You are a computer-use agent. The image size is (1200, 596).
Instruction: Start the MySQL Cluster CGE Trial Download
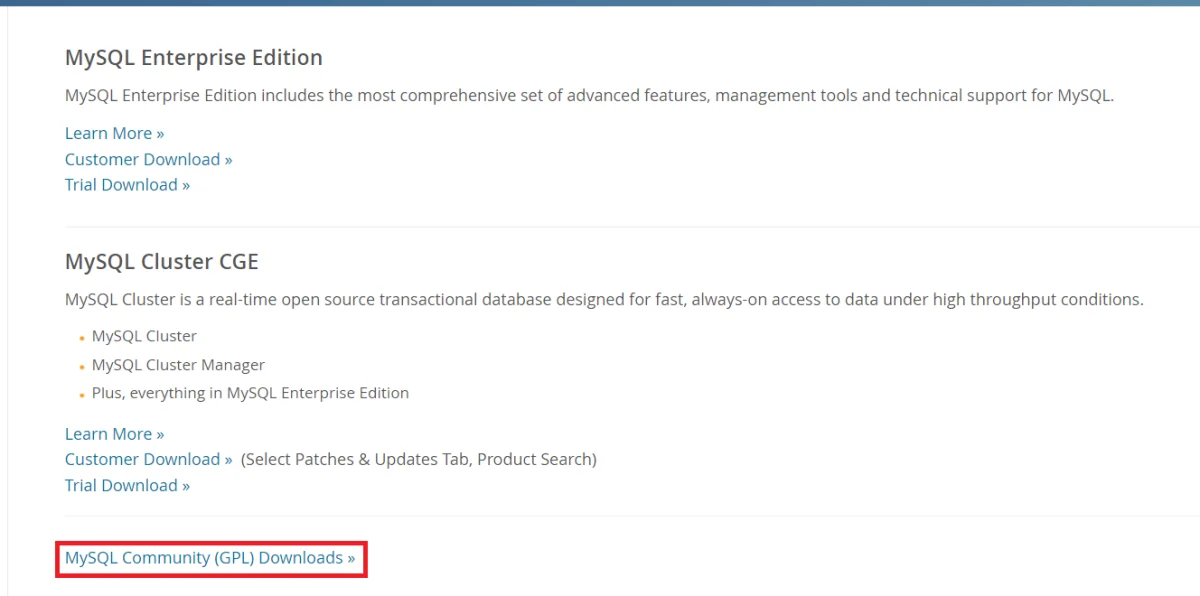click(x=119, y=484)
